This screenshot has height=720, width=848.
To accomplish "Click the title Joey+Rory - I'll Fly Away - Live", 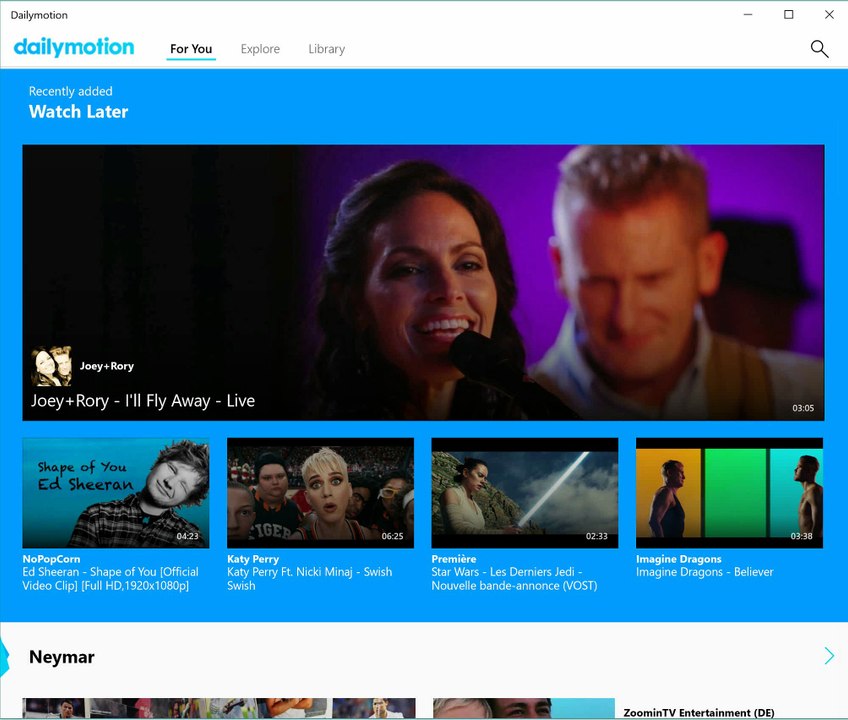I will click(143, 401).
